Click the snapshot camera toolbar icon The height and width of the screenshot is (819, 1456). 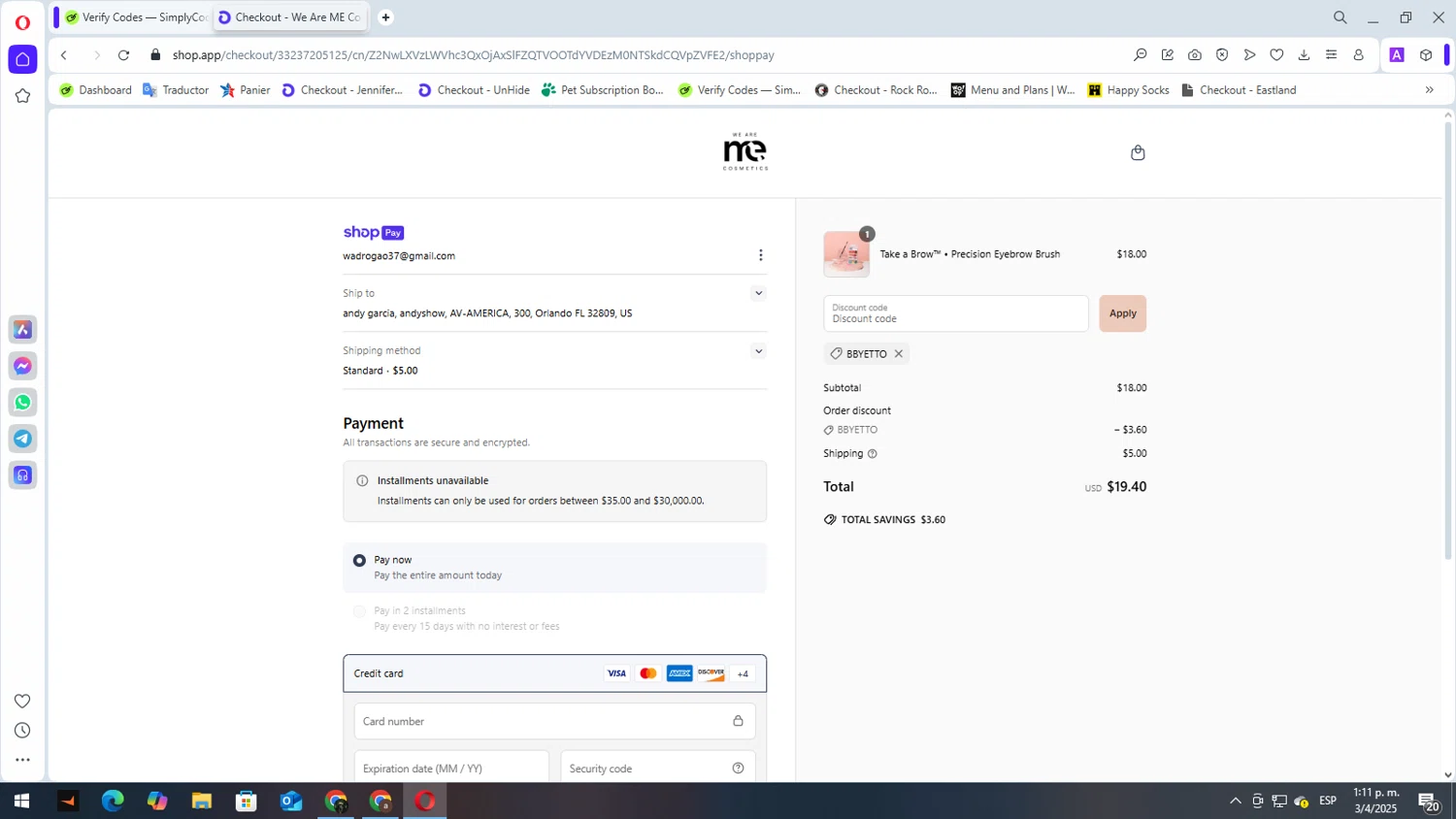1195,55
